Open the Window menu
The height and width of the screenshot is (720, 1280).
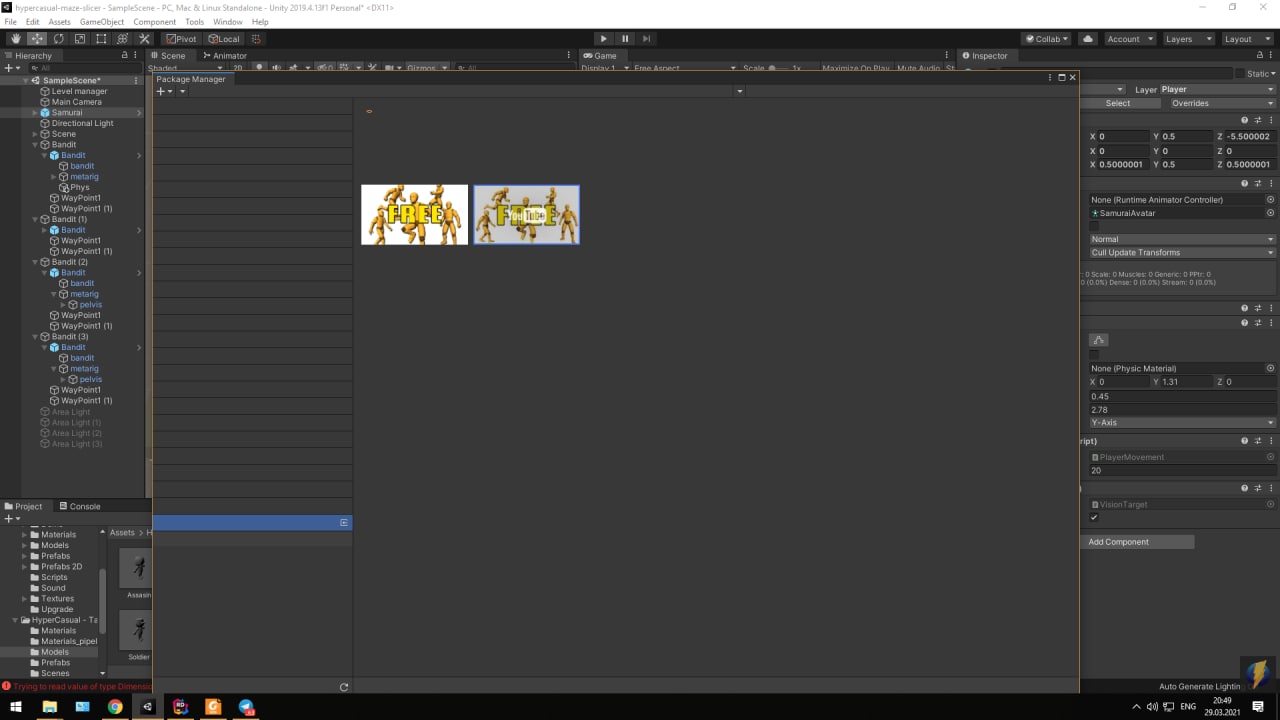(x=228, y=22)
